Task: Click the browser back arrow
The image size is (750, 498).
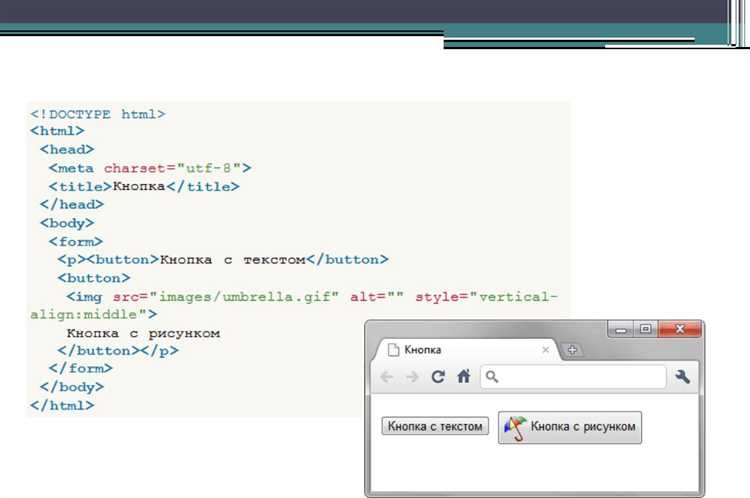Action: point(387,377)
